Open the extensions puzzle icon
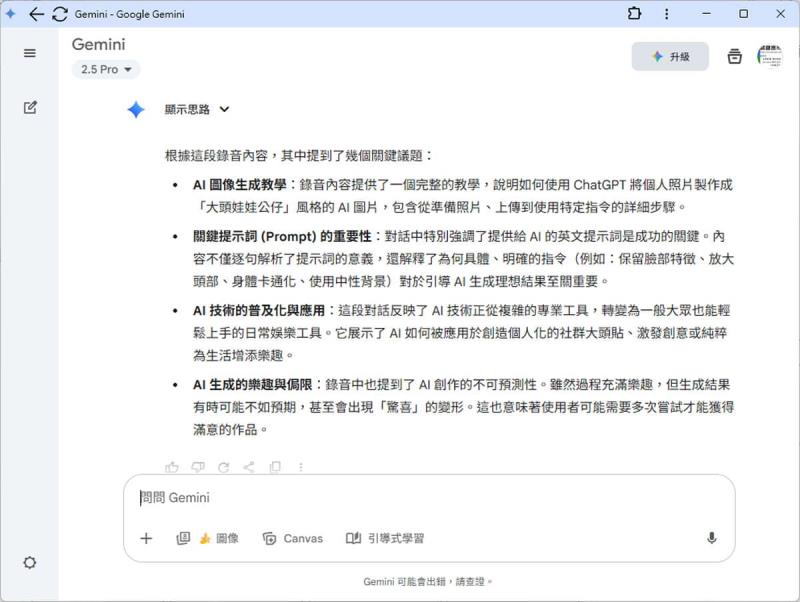Screen dimensions: 800x602 [634, 14]
